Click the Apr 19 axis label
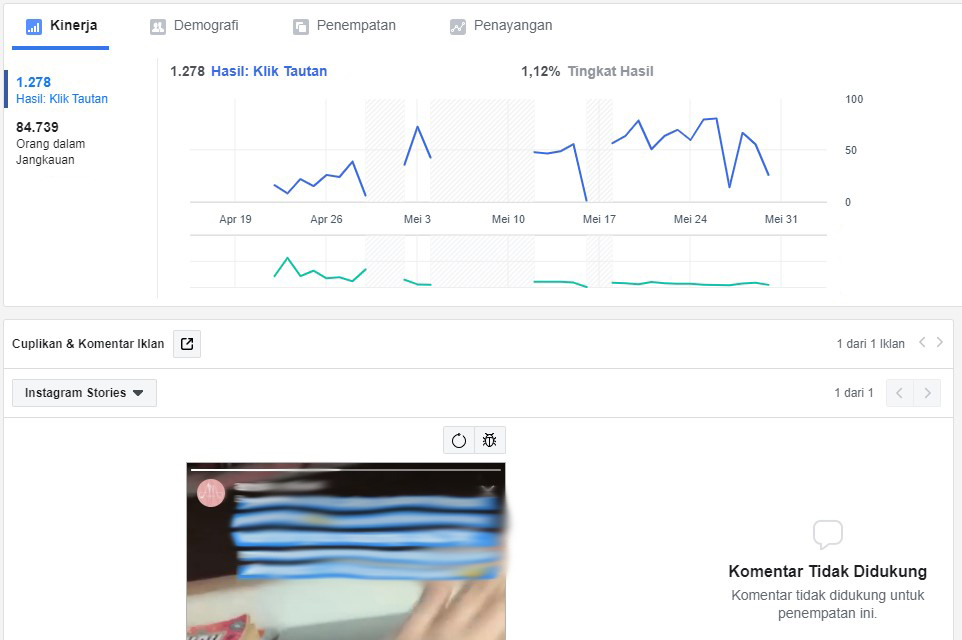962x640 pixels. (236, 219)
